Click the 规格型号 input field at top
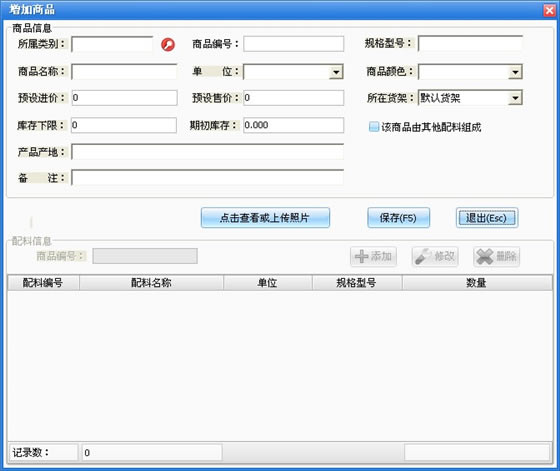This screenshot has width=560, height=471. (x=470, y=44)
